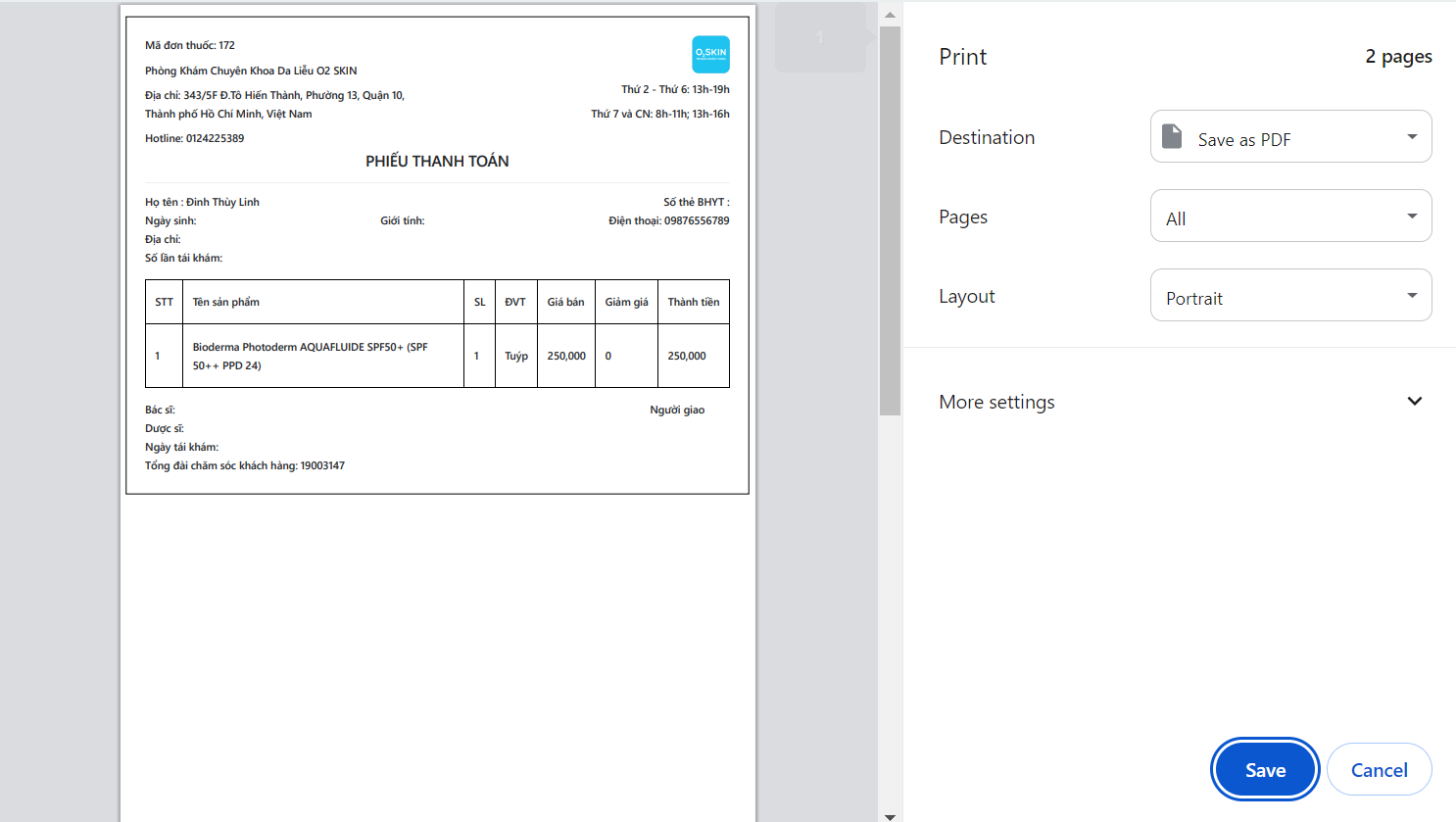Image resolution: width=1456 pixels, height=822 pixels.
Task: Click the O2 SKIN logo in preview
Action: [710, 54]
